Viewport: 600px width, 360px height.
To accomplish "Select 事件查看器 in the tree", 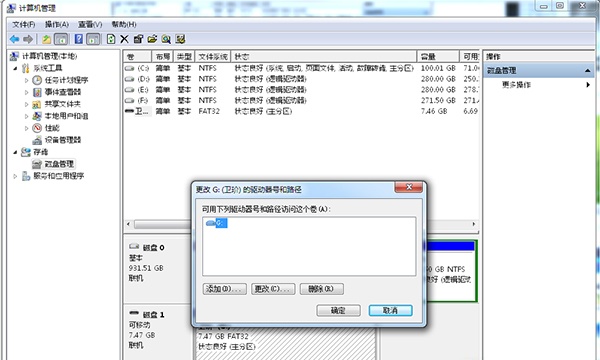I will click(x=63, y=92).
